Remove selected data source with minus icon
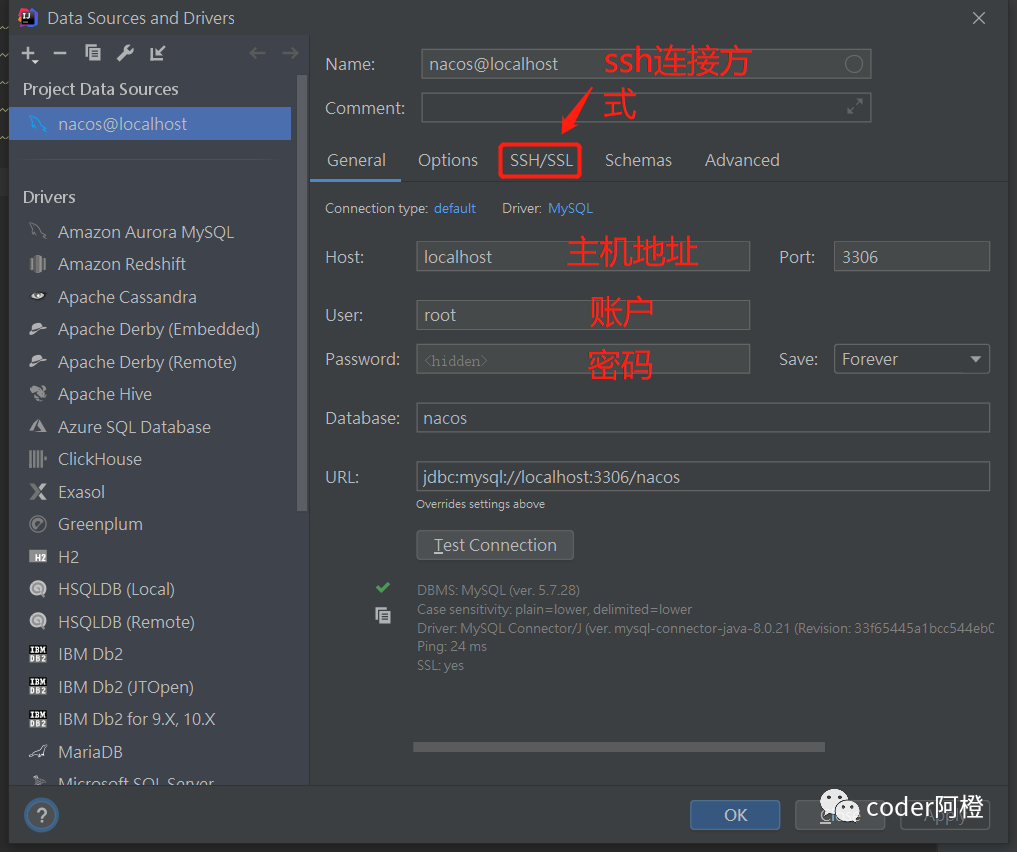Image resolution: width=1017 pixels, height=852 pixels. coord(60,53)
